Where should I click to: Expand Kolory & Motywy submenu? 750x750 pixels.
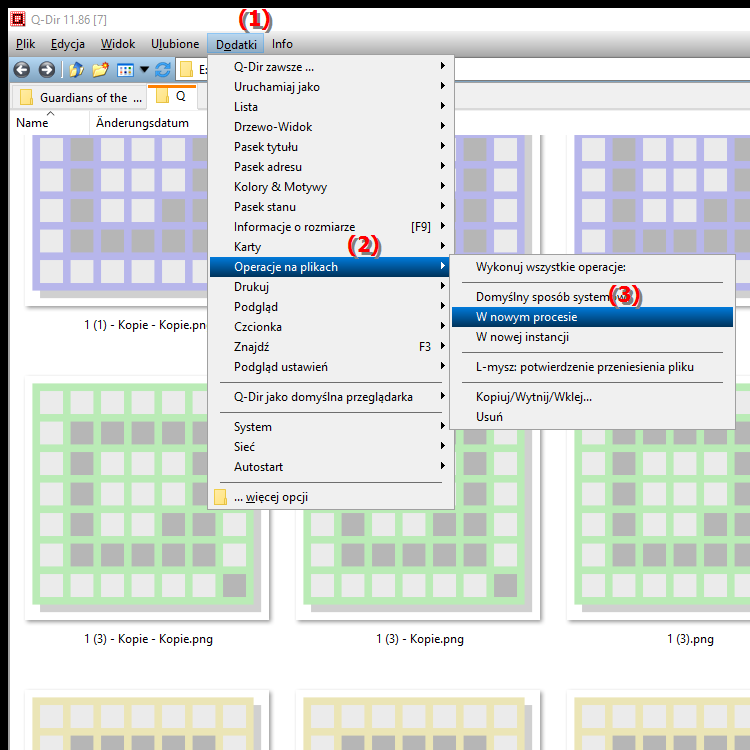click(331, 187)
